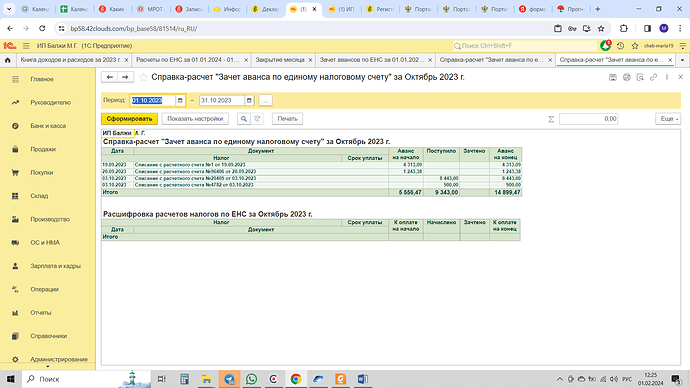Click the Сформировать button
This screenshot has width=690, height=388.
point(129,119)
